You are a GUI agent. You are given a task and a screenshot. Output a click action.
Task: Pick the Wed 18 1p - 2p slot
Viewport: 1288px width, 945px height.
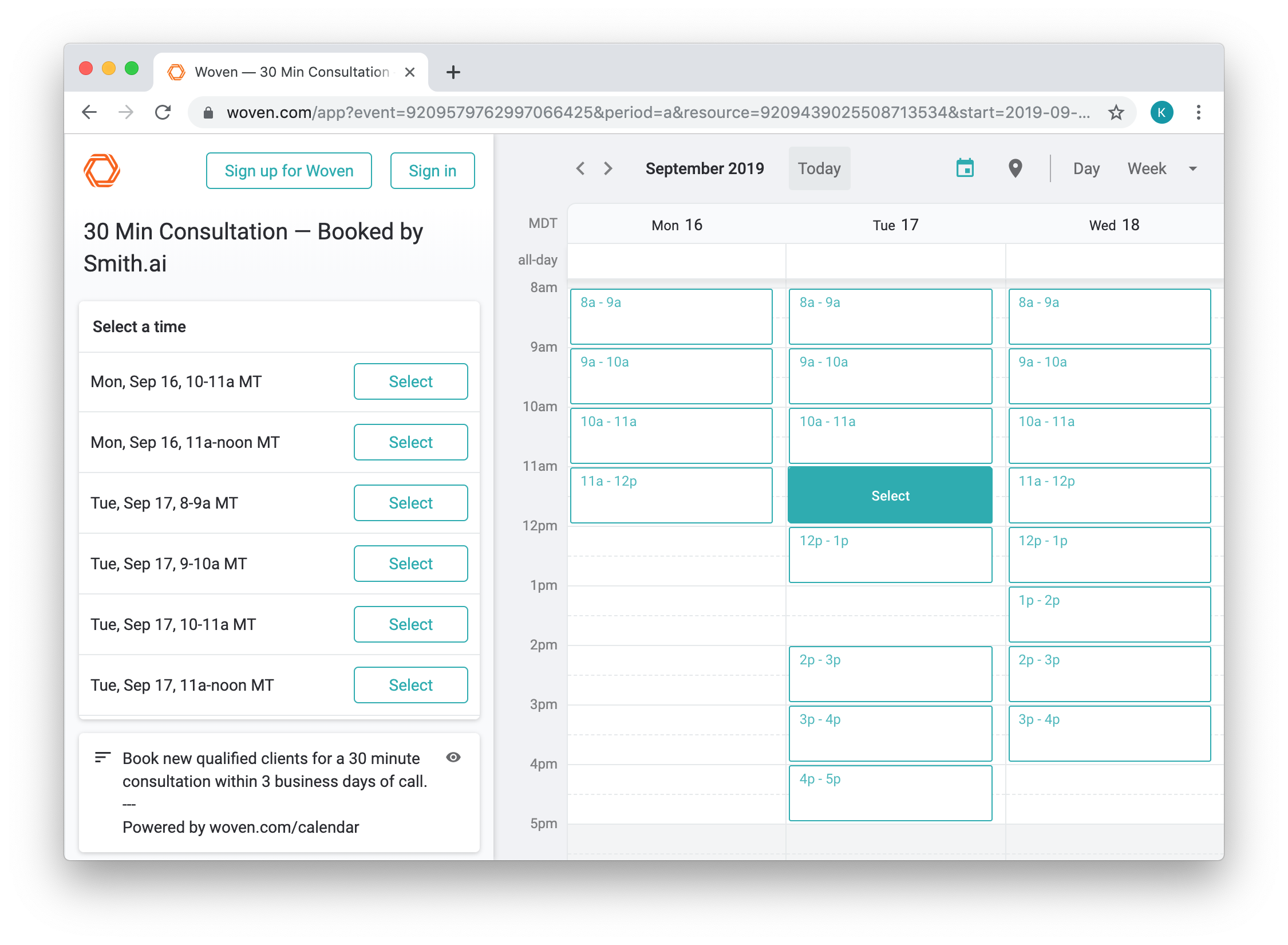pos(1109,614)
